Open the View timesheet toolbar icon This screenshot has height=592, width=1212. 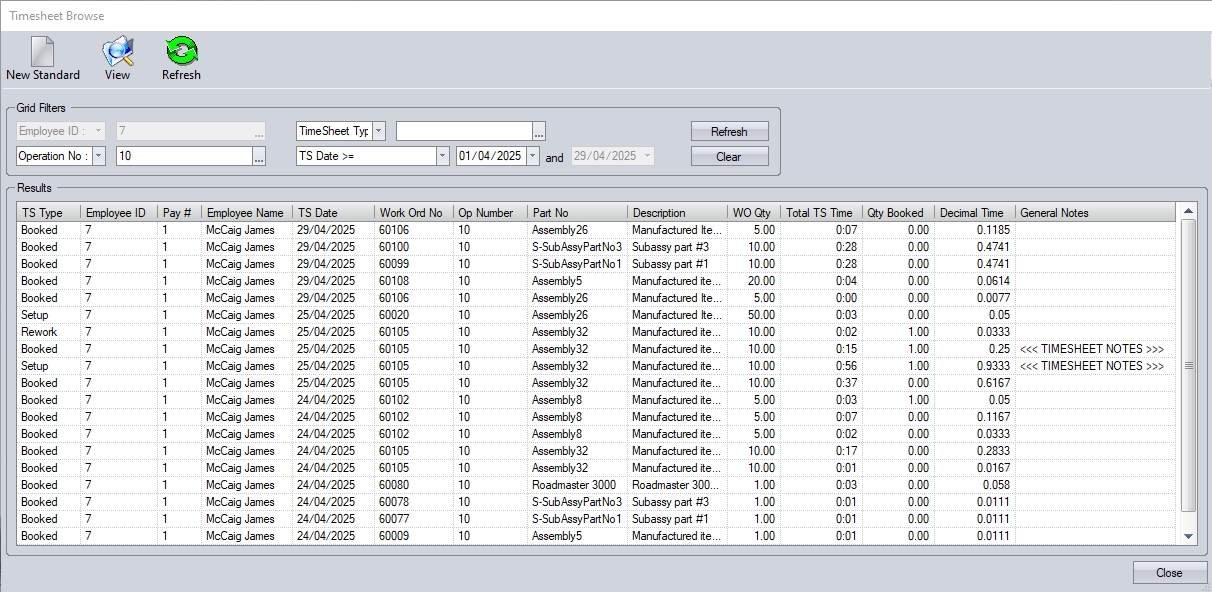pyautogui.click(x=117, y=52)
